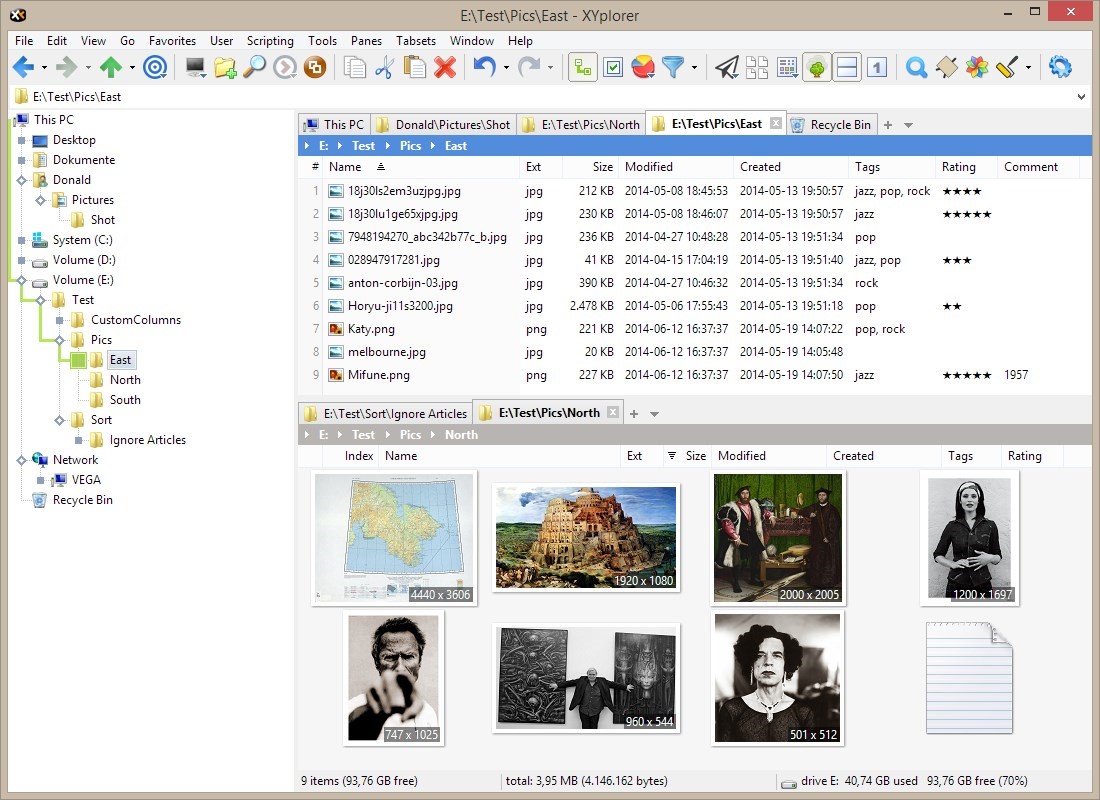Click the Drives computer monitor icon
This screenshot has width=1100, height=800.
[196, 67]
